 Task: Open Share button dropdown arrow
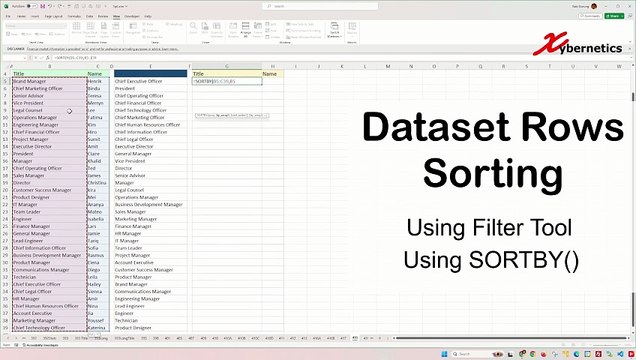pyautogui.click(x=622, y=16)
